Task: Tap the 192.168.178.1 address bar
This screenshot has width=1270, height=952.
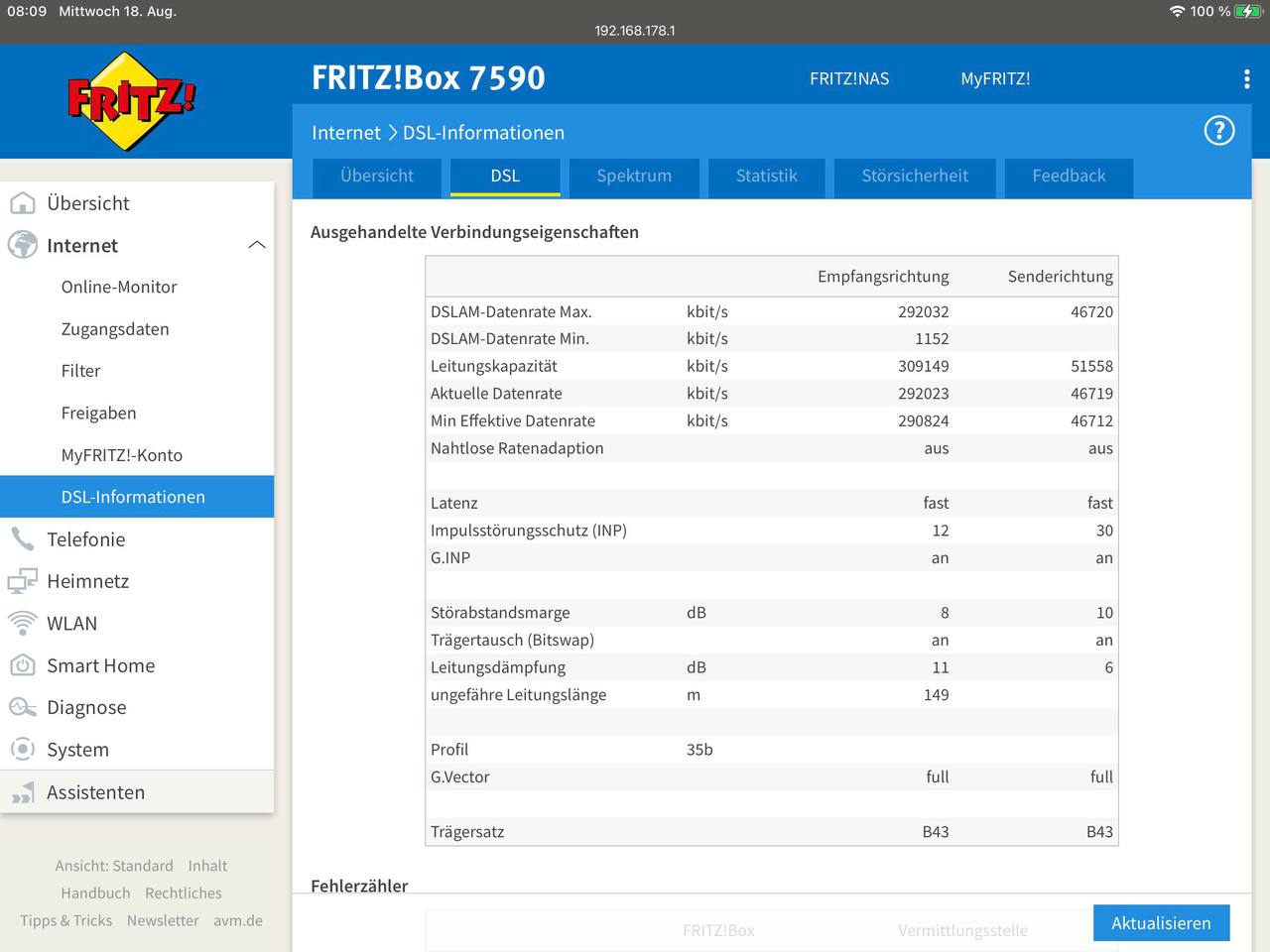Action: [x=635, y=31]
